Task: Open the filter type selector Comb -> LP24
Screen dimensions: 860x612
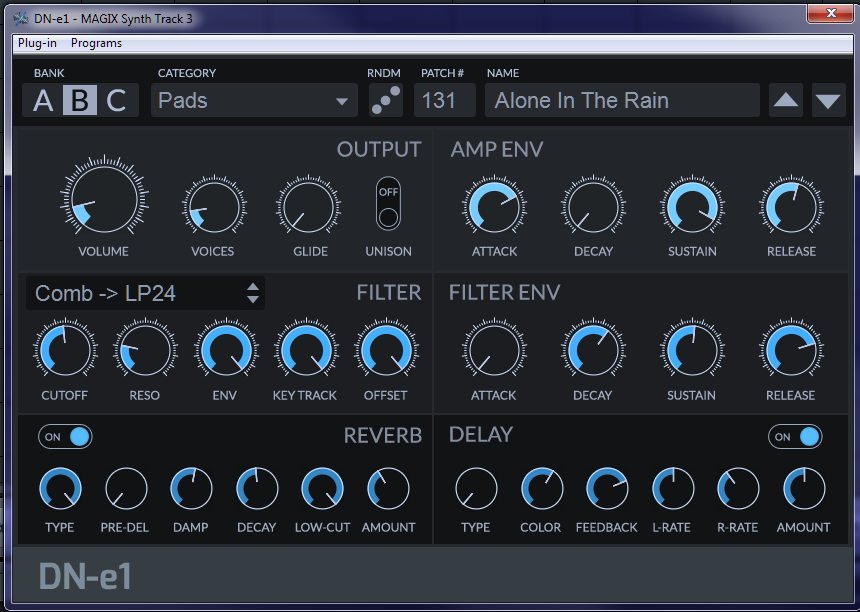Action: (145, 293)
